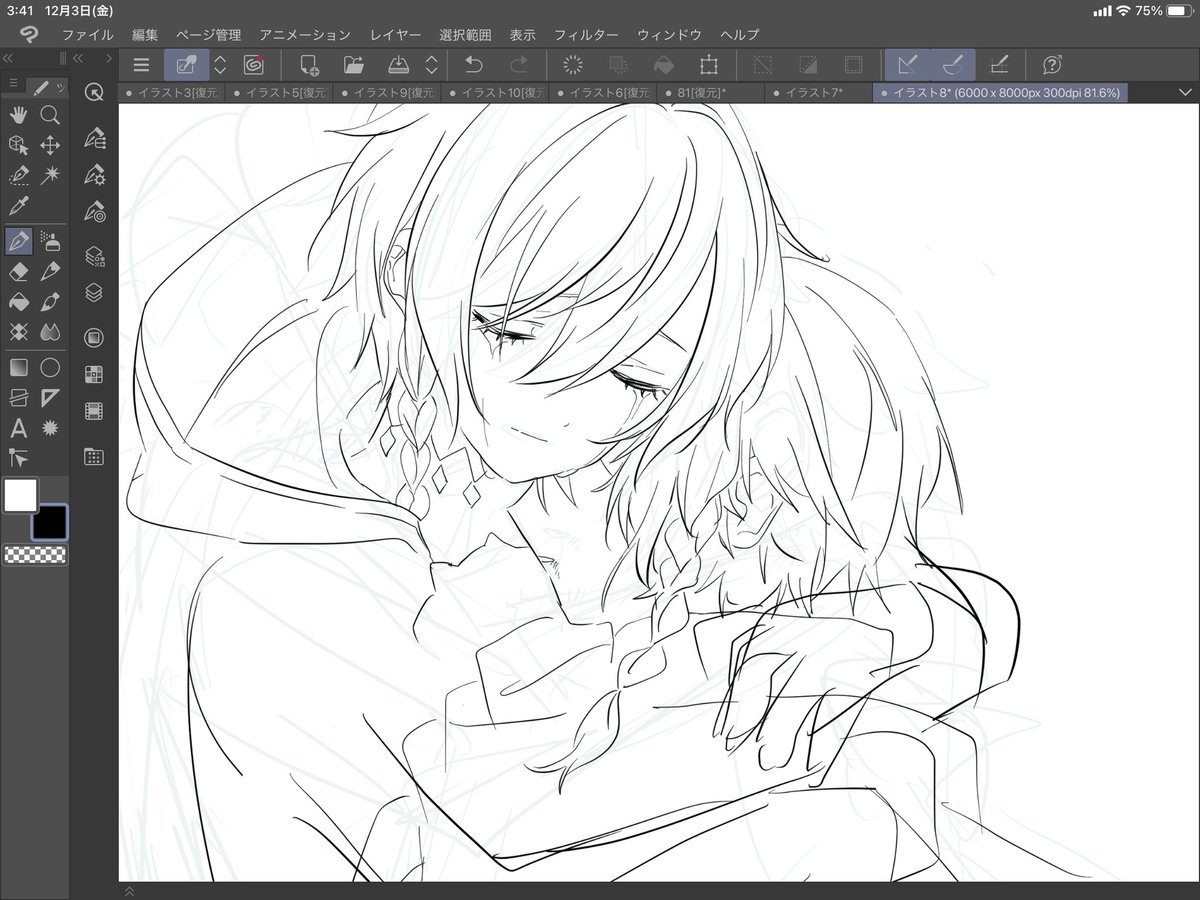Viewport: 1200px width, 900px height.
Task: Expand the bottom palette double-chevron
Action: click(129, 890)
